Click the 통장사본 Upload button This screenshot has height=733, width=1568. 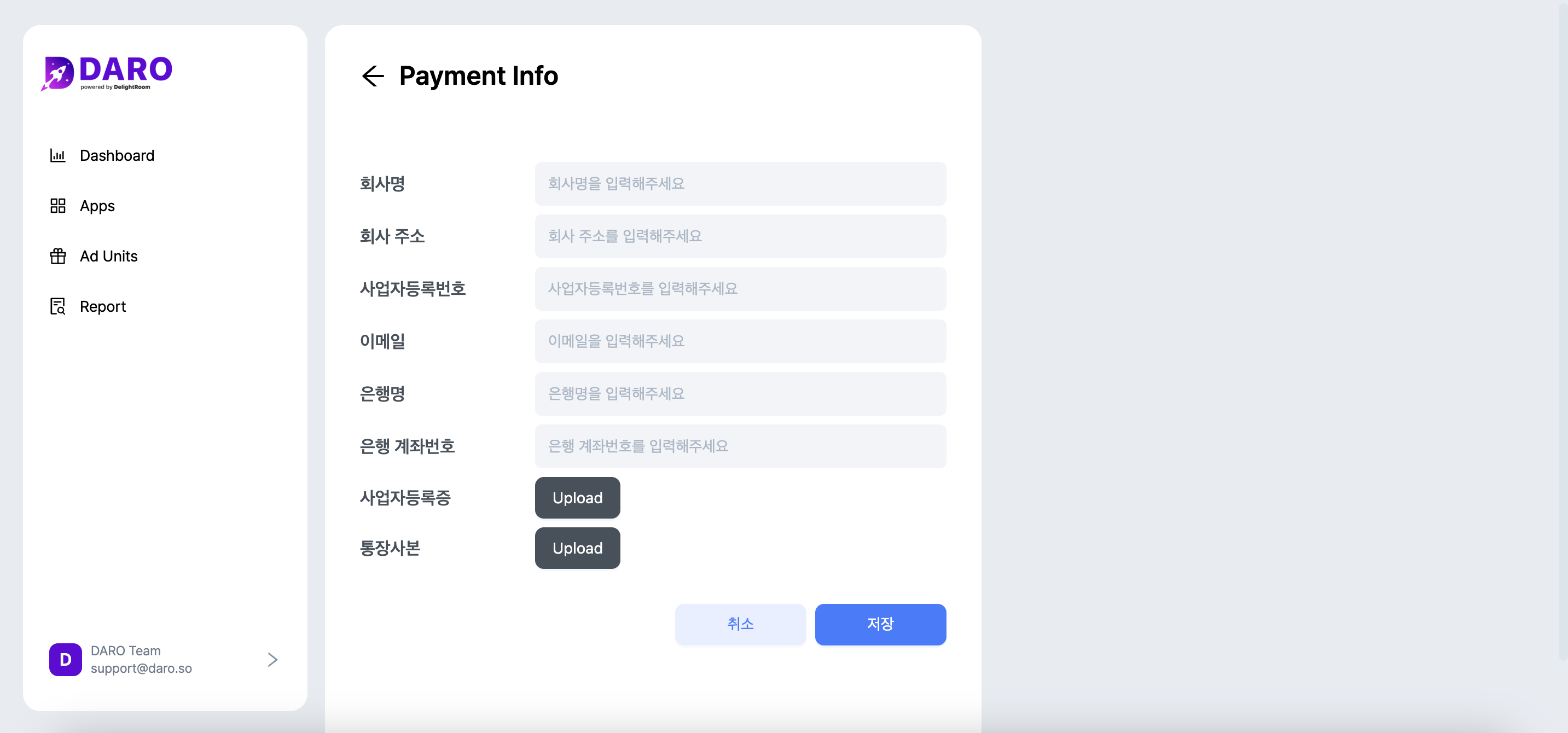click(578, 548)
